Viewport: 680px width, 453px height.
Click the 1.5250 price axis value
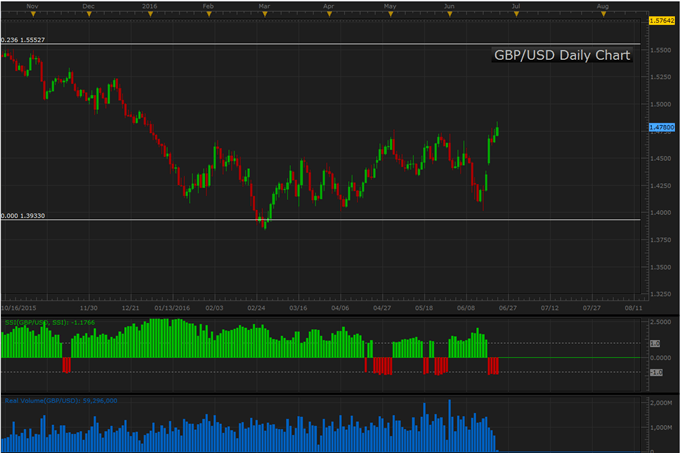[660, 77]
